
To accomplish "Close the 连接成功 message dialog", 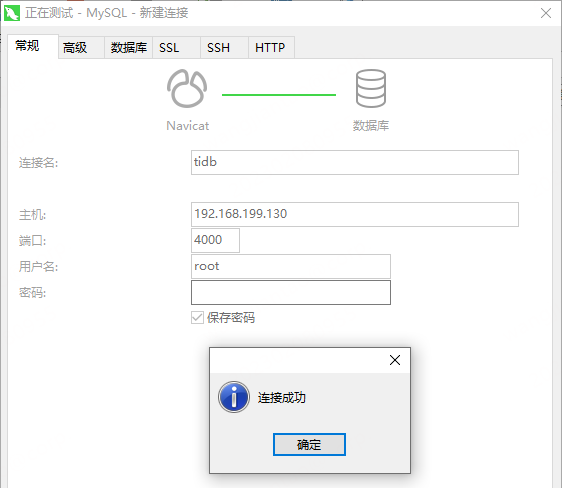I will [x=395, y=360].
